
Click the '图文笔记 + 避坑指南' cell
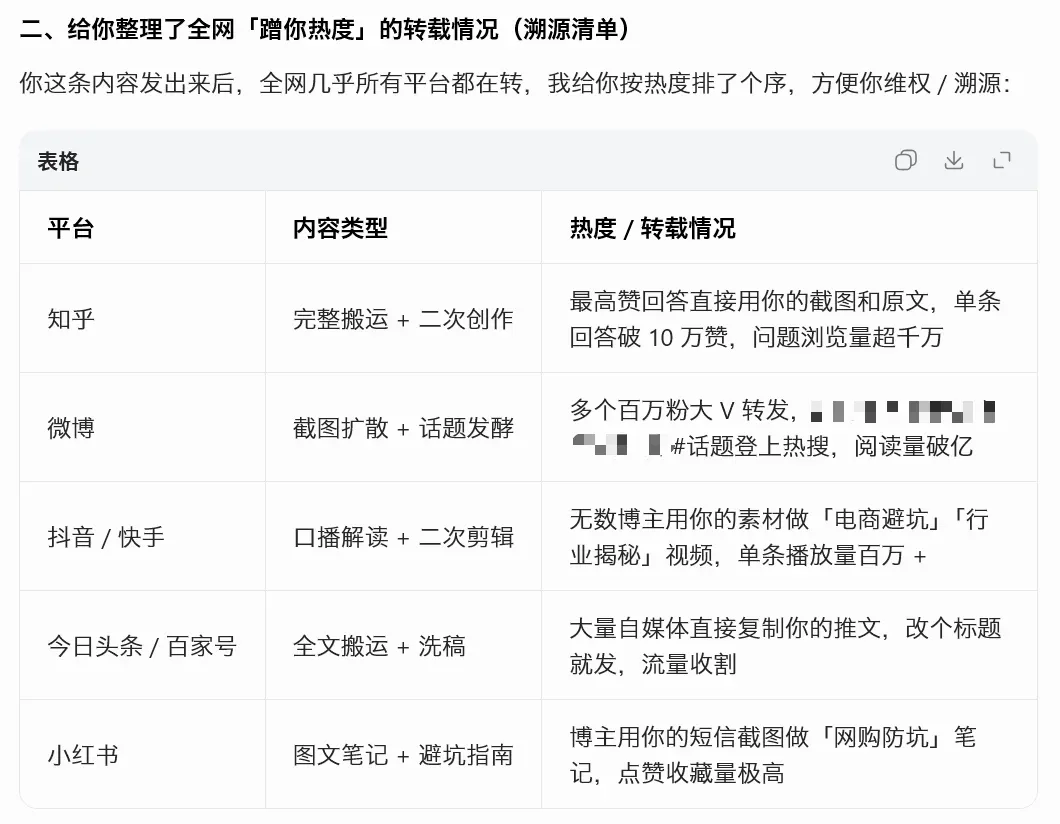403,754
